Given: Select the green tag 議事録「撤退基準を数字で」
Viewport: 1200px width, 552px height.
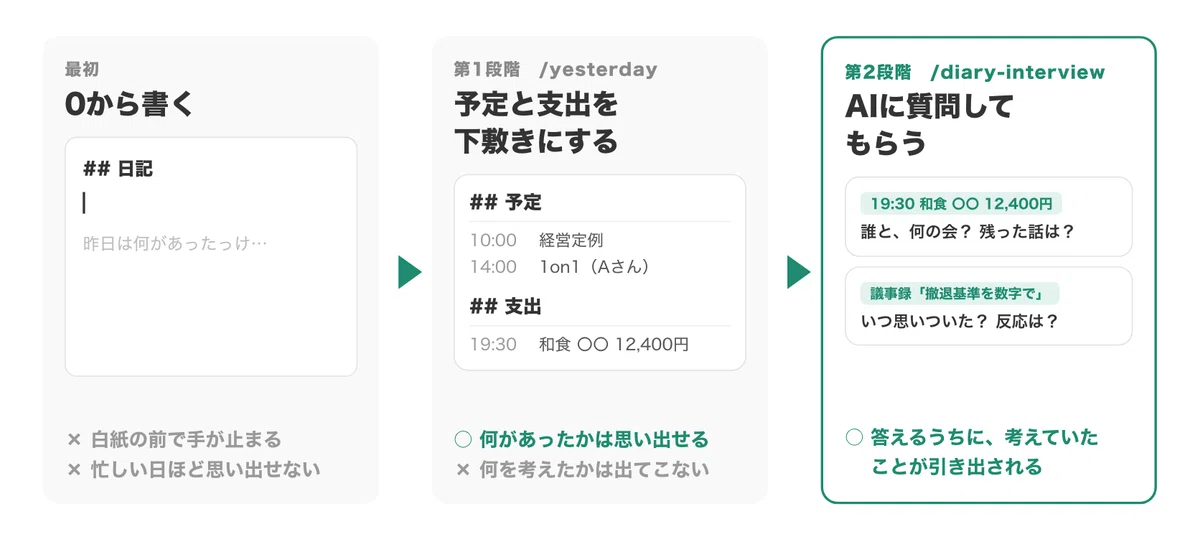Looking at the screenshot, I should (959, 293).
